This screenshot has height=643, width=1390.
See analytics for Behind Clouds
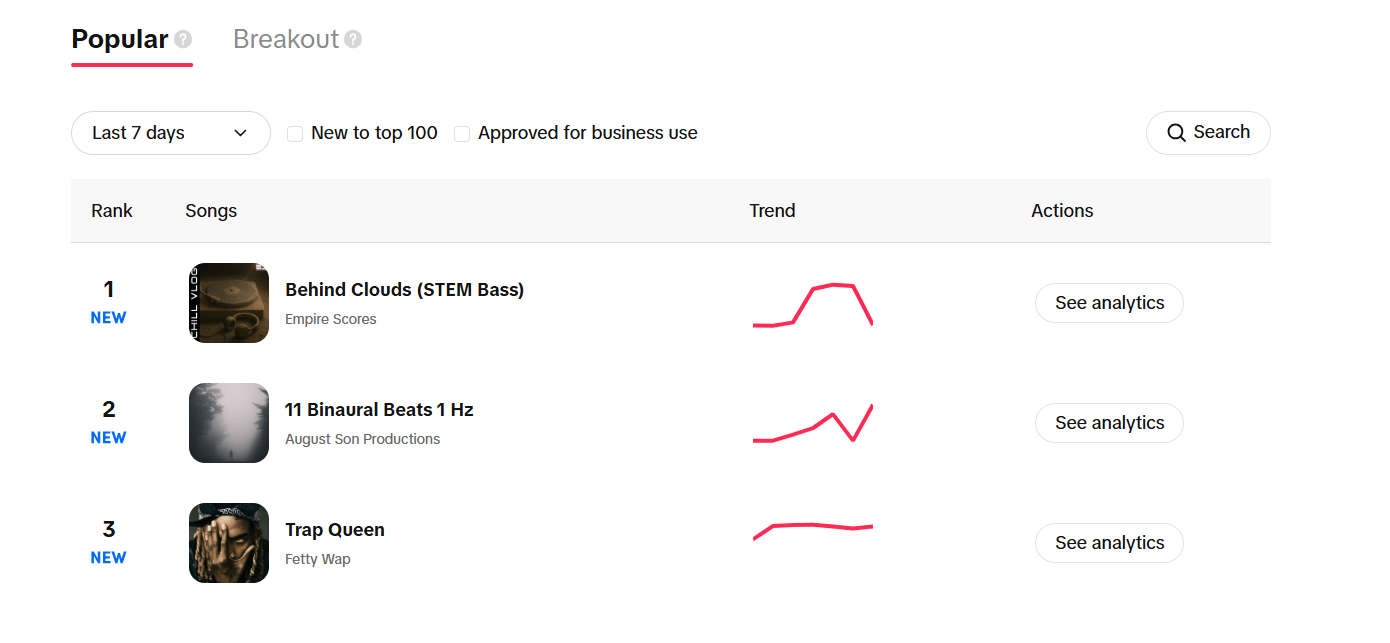[x=1109, y=303]
